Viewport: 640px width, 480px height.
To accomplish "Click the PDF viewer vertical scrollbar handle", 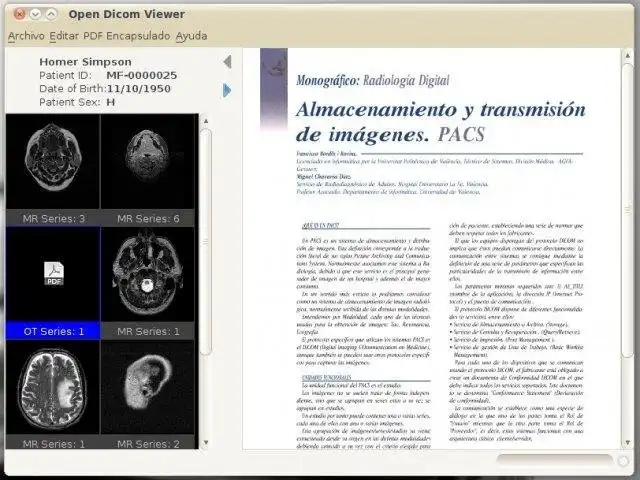I will (627, 210).
